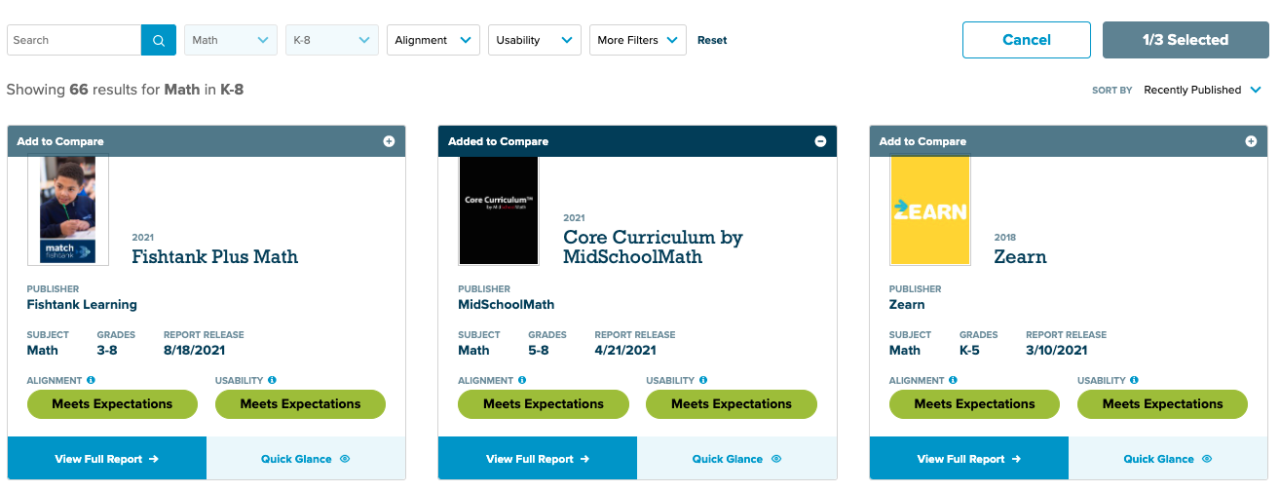Image resolution: width=1280 pixels, height=492 pixels.
Task: Expand the Alignment filter dropdown
Action: click(x=433, y=40)
